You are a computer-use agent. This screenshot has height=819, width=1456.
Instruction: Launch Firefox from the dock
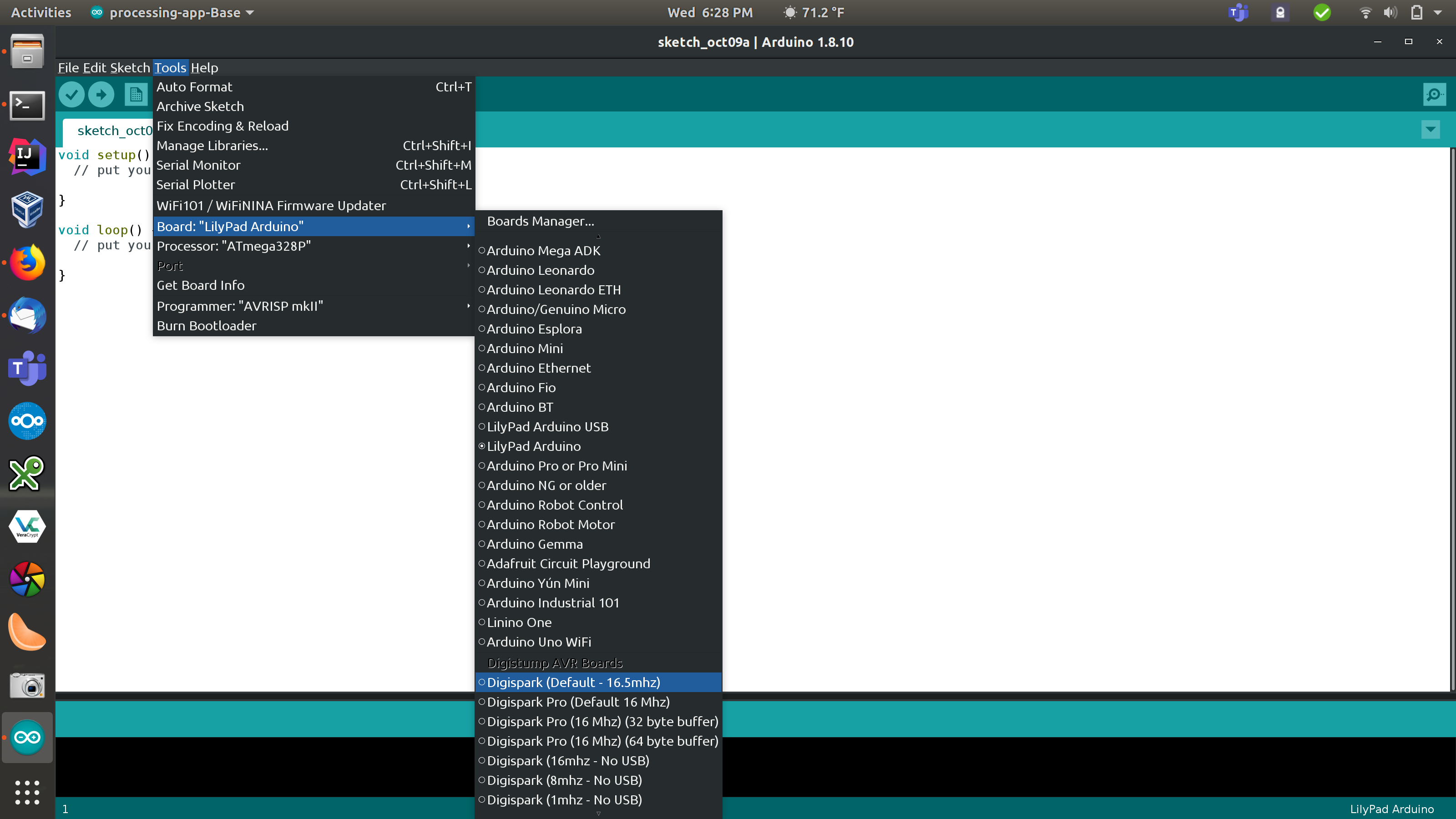click(x=26, y=262)
